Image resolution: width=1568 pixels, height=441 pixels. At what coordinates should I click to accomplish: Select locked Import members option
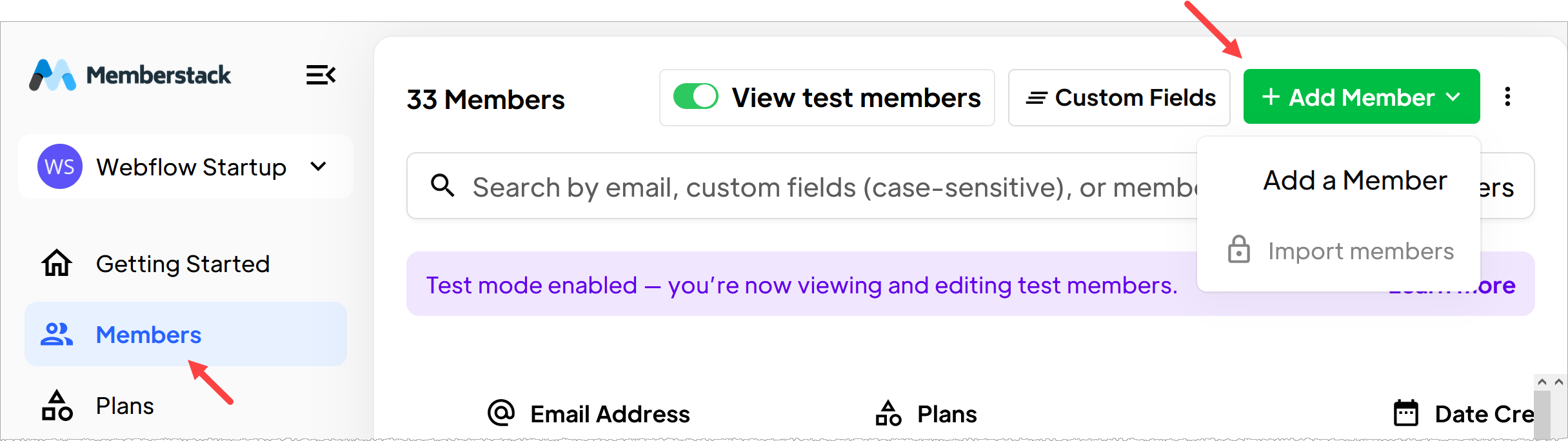pos(1360,251)
